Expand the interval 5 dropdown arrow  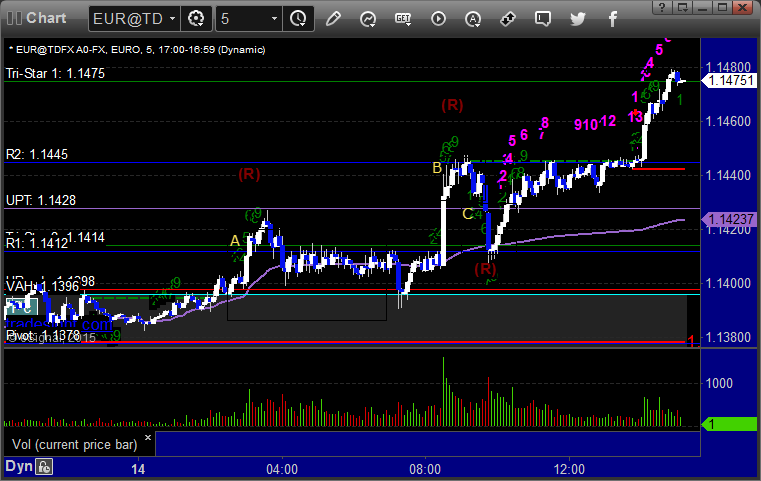274,19
